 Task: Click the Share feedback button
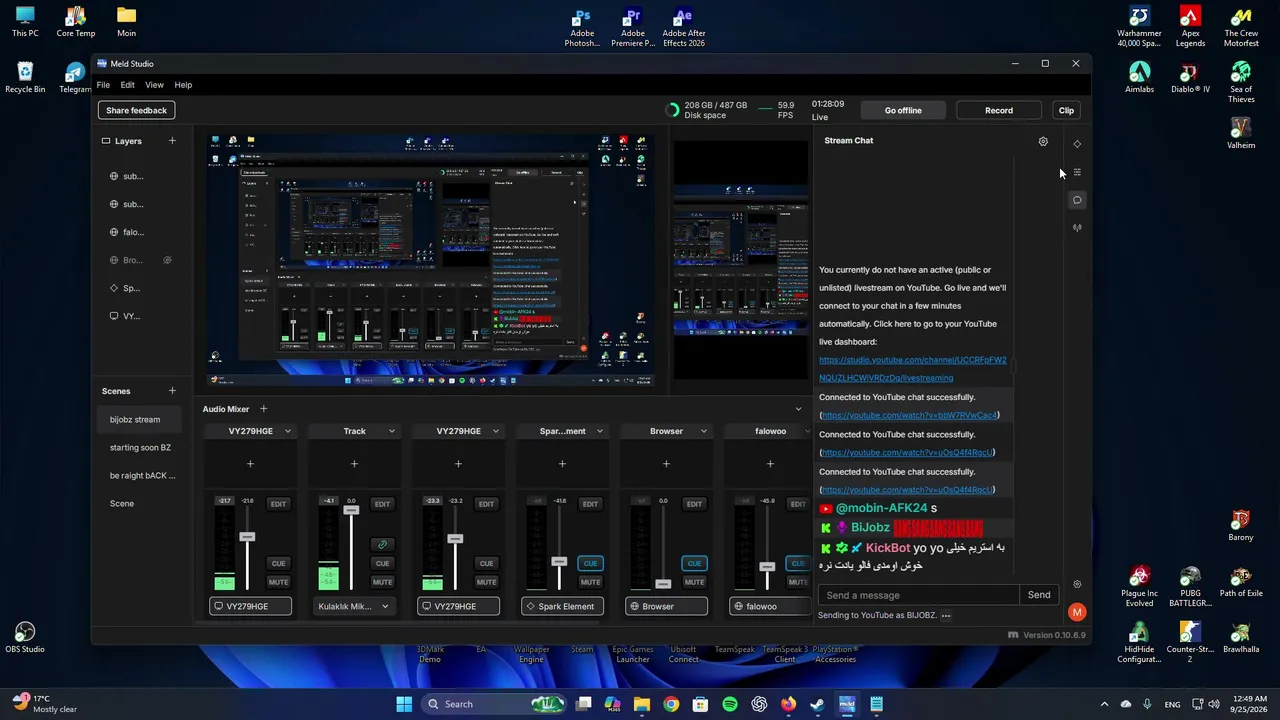click(x=136, y=110)
